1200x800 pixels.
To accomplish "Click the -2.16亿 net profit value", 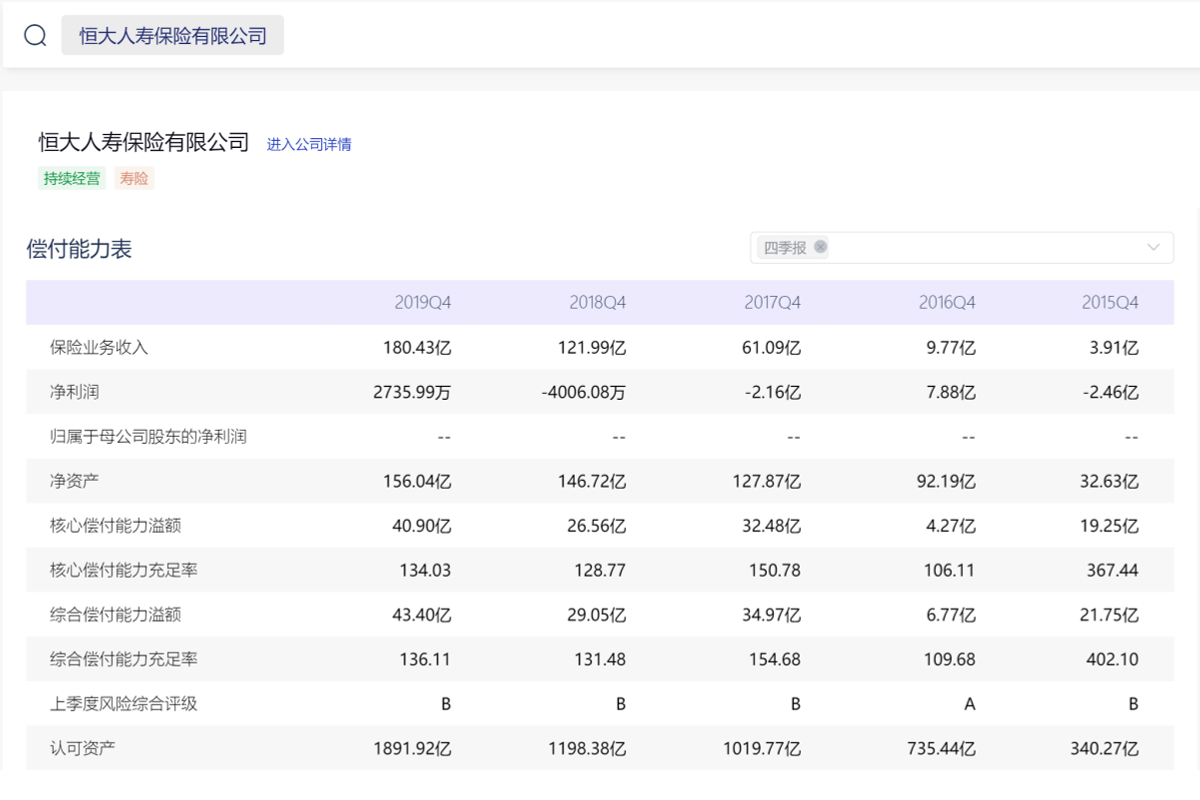I will coord(773,392).
